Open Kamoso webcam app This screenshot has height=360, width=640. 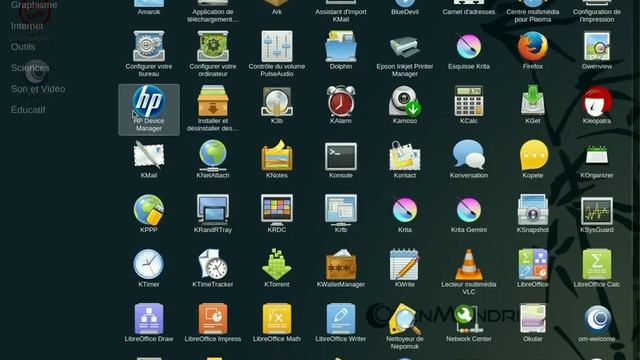tap(404, 105)
